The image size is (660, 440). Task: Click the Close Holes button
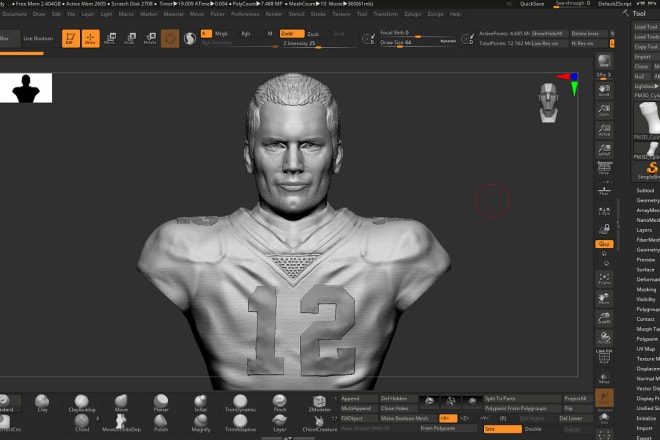[398, 408]
